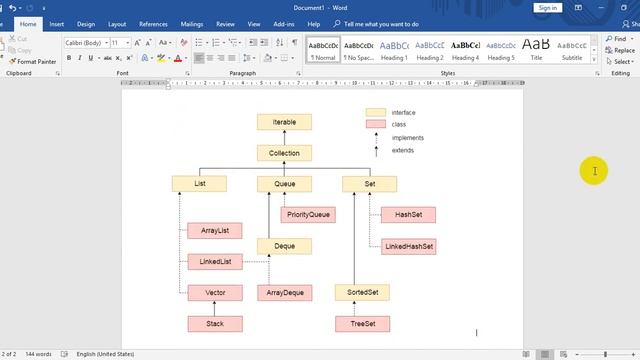Open the Calibri (Body) font name dropdown
Screen dimensions: 640x360
tap(107, 43)
